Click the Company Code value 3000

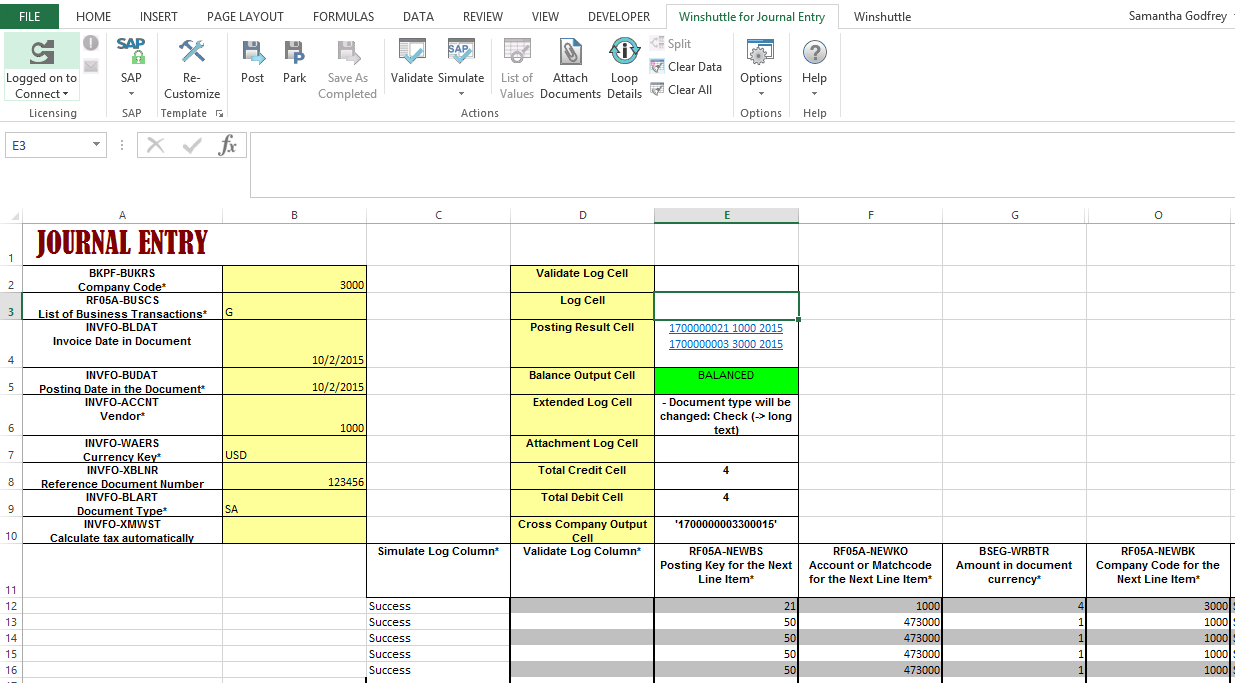click(x=295, y=279)
